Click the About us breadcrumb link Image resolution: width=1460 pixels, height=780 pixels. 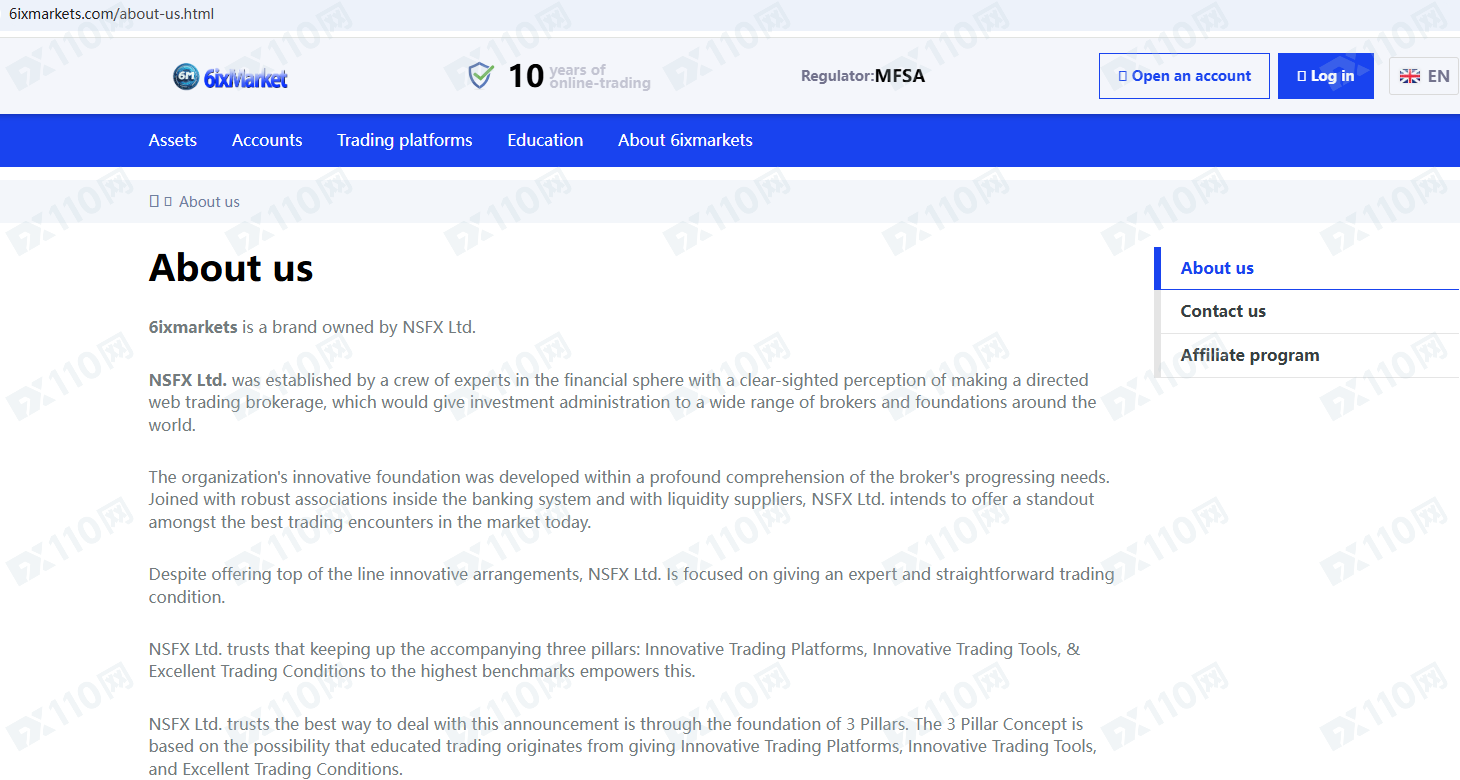(x=209, y=202)
